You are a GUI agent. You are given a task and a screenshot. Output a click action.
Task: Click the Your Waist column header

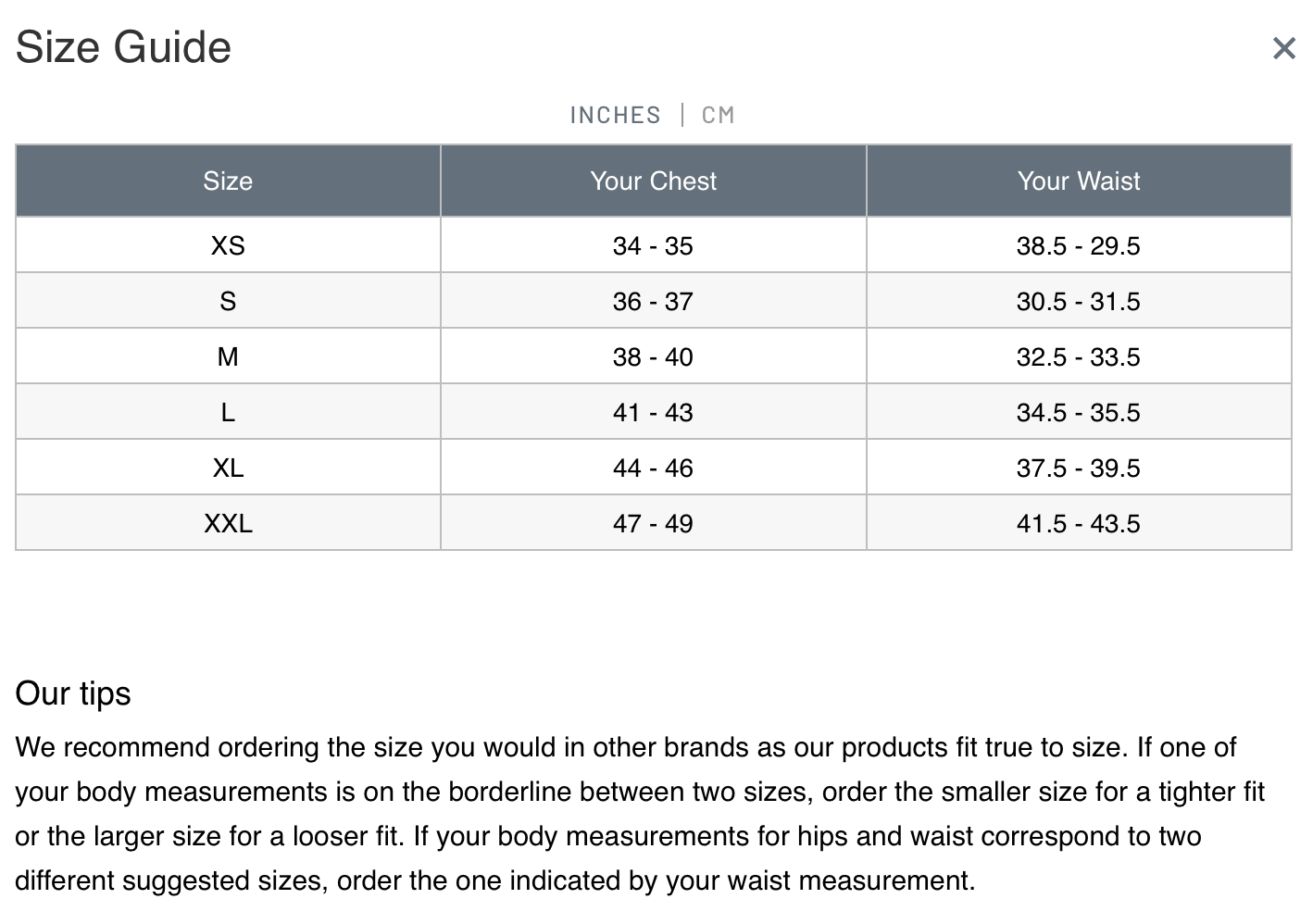(x=1079, y=181)
